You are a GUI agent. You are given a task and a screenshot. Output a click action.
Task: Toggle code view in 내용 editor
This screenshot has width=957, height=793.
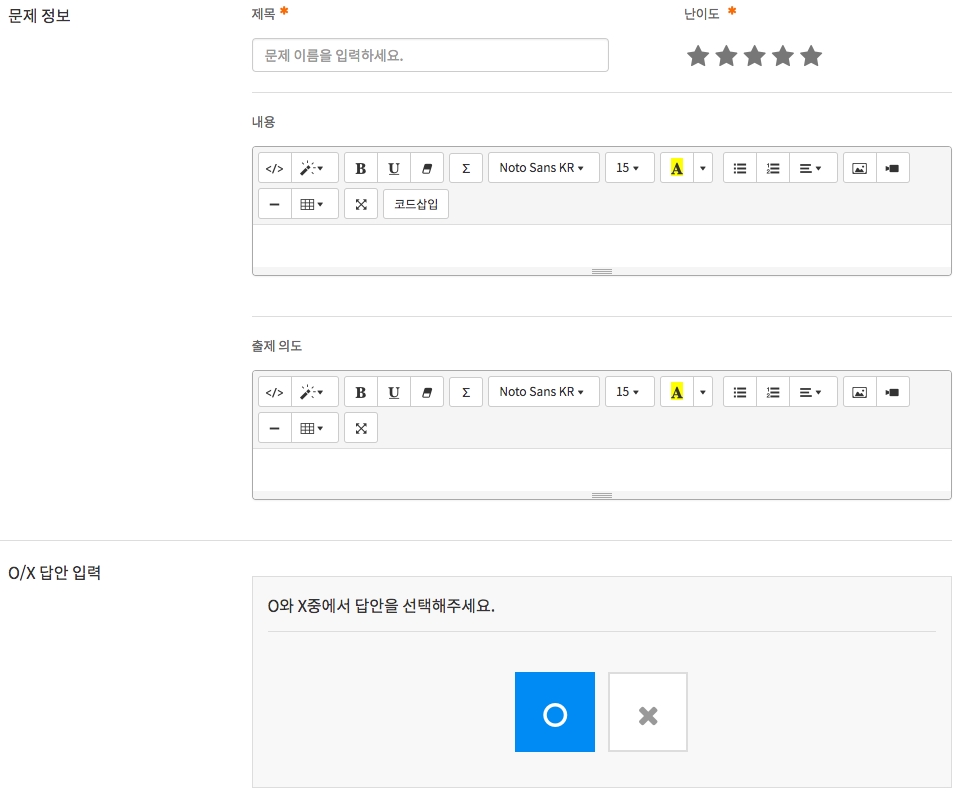pyautogui.click(x=275, y=168)
